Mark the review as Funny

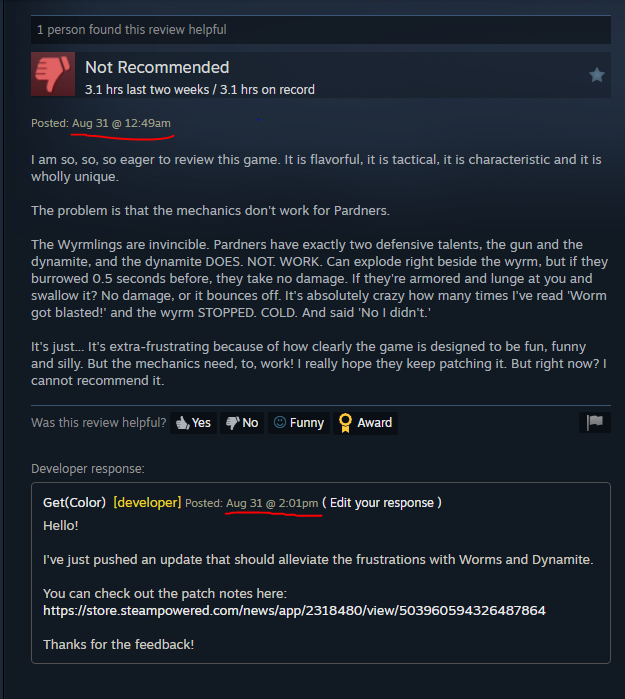(x=299, y=423)
